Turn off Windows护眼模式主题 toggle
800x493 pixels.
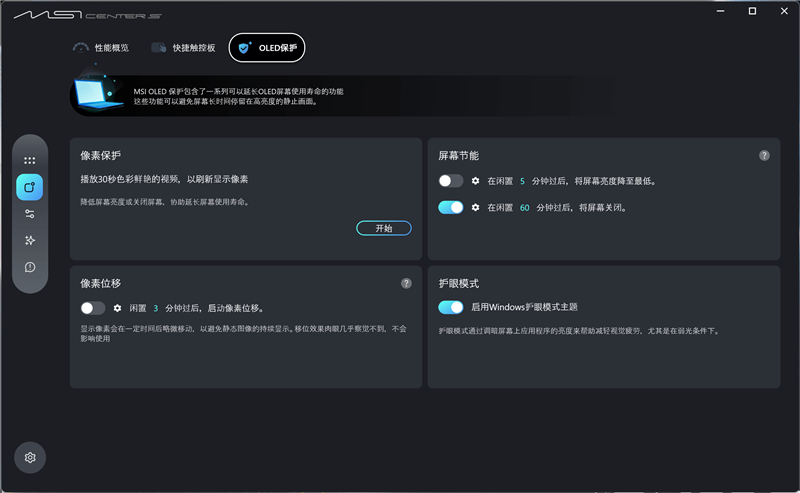(x=451, y=307)
